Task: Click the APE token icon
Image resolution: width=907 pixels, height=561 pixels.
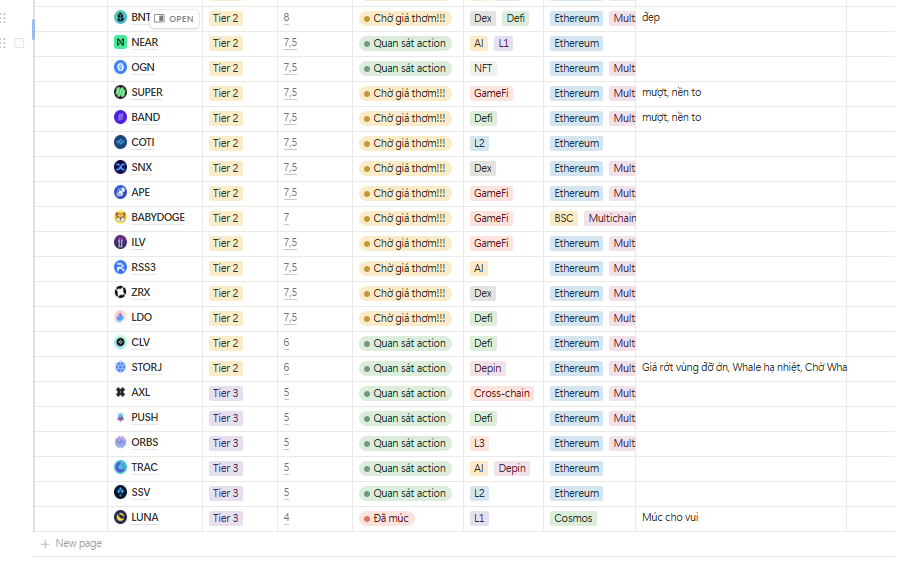Action: point(120,193)
